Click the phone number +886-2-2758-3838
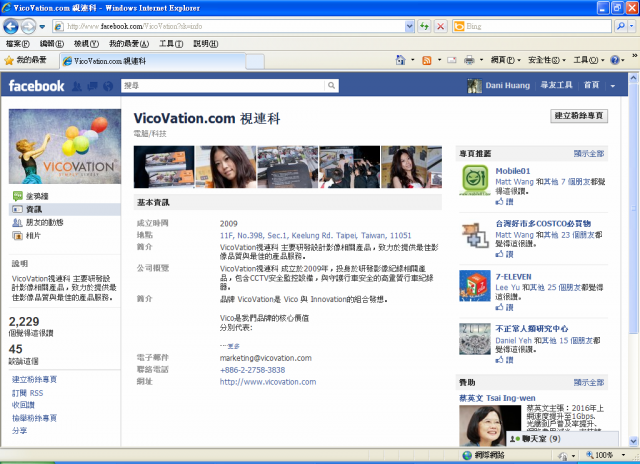Viewport: 640px width, 464px height. pos(252,370)
